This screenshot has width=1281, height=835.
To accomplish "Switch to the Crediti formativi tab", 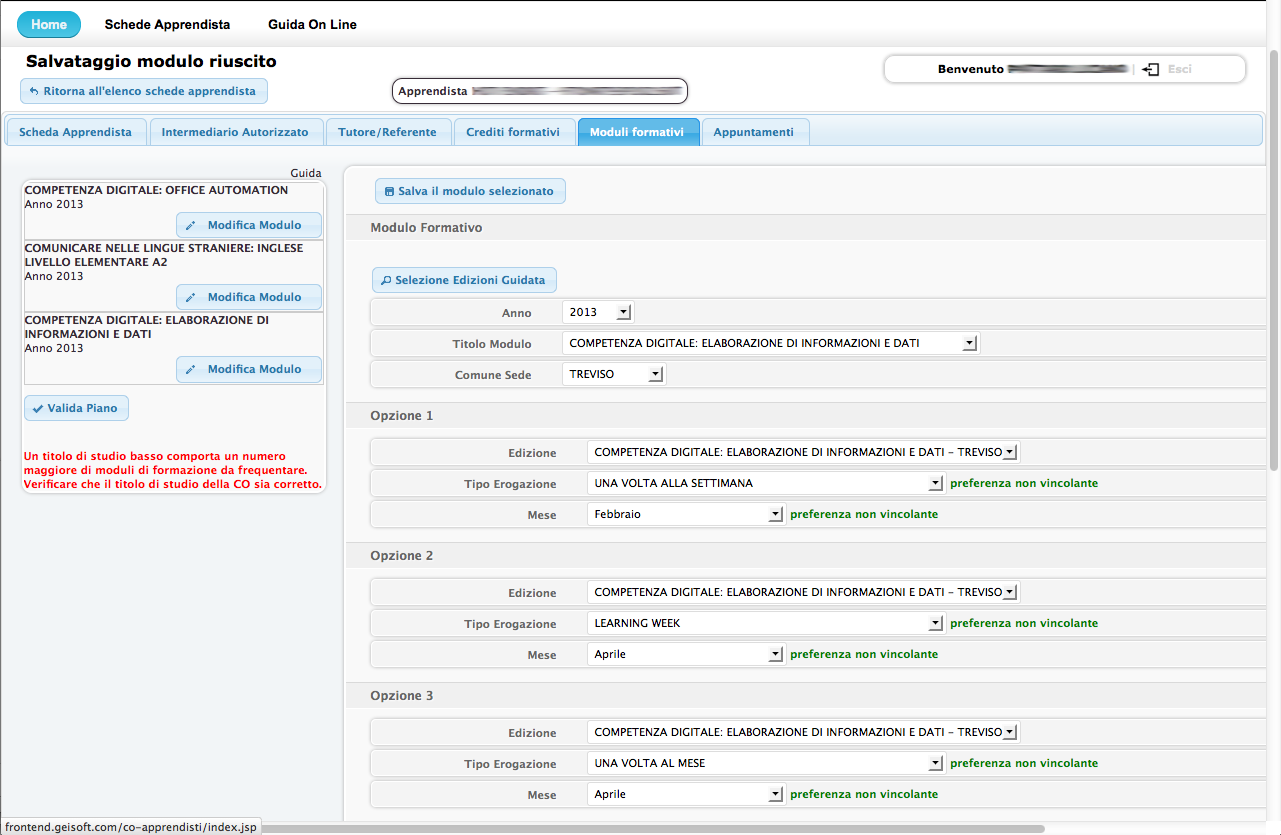I will point(513,132).
